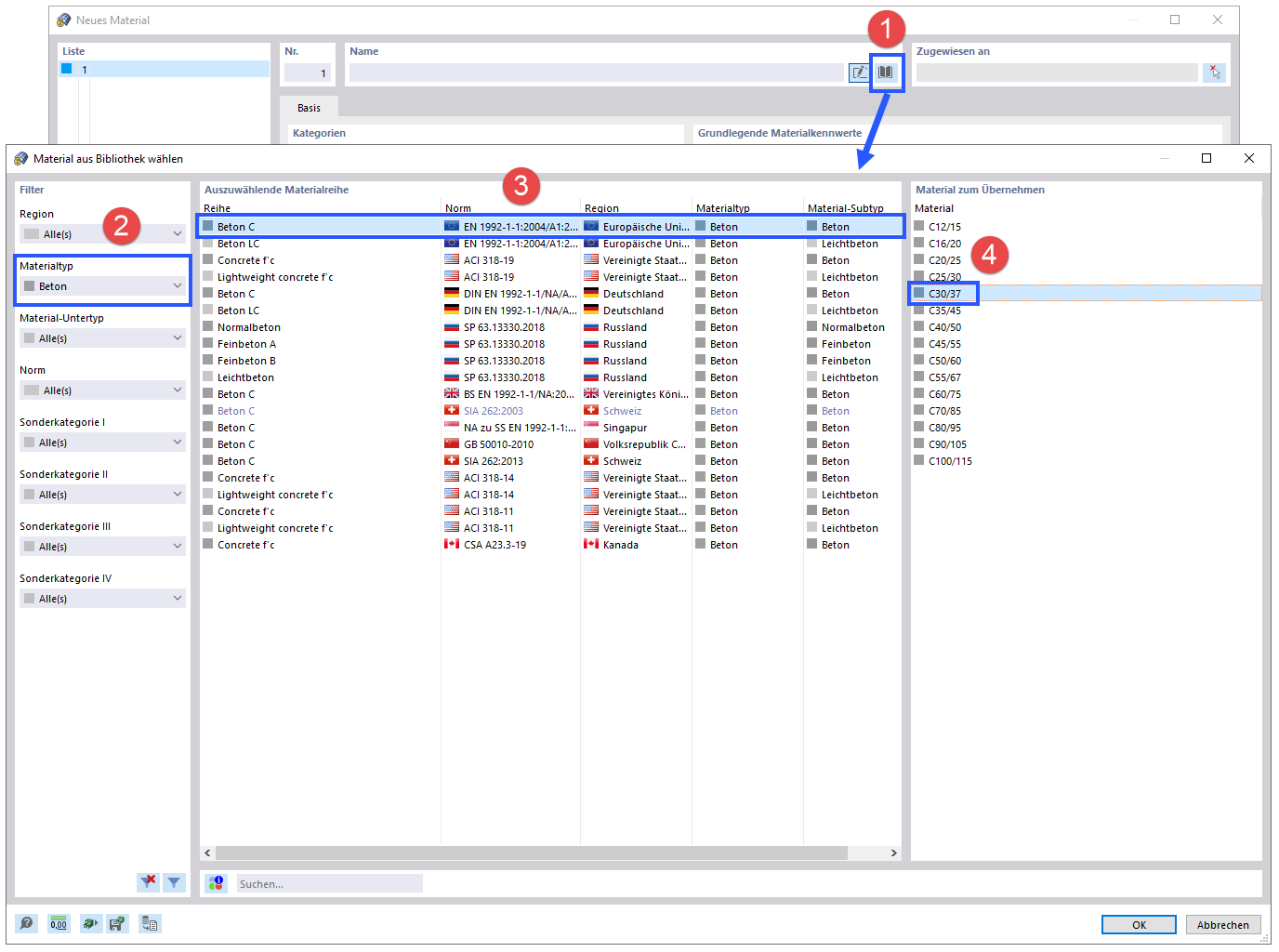The image size is (1279, 952).
Task: Click the horizontal scrollbar of the series table
Action: click(531, 853)
